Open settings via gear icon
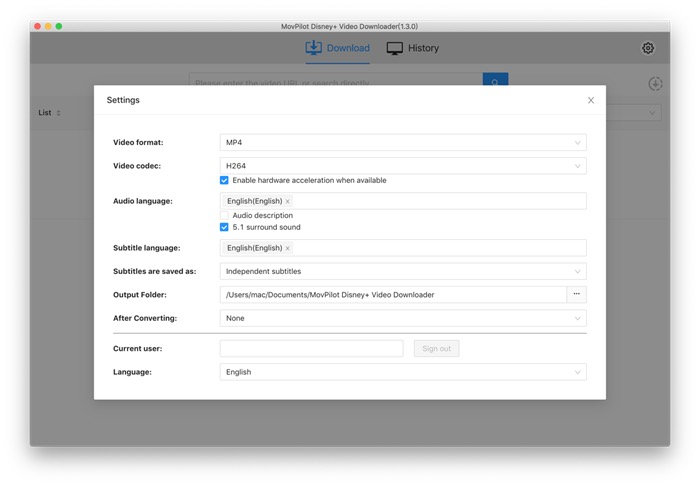 tap(648, 48)
